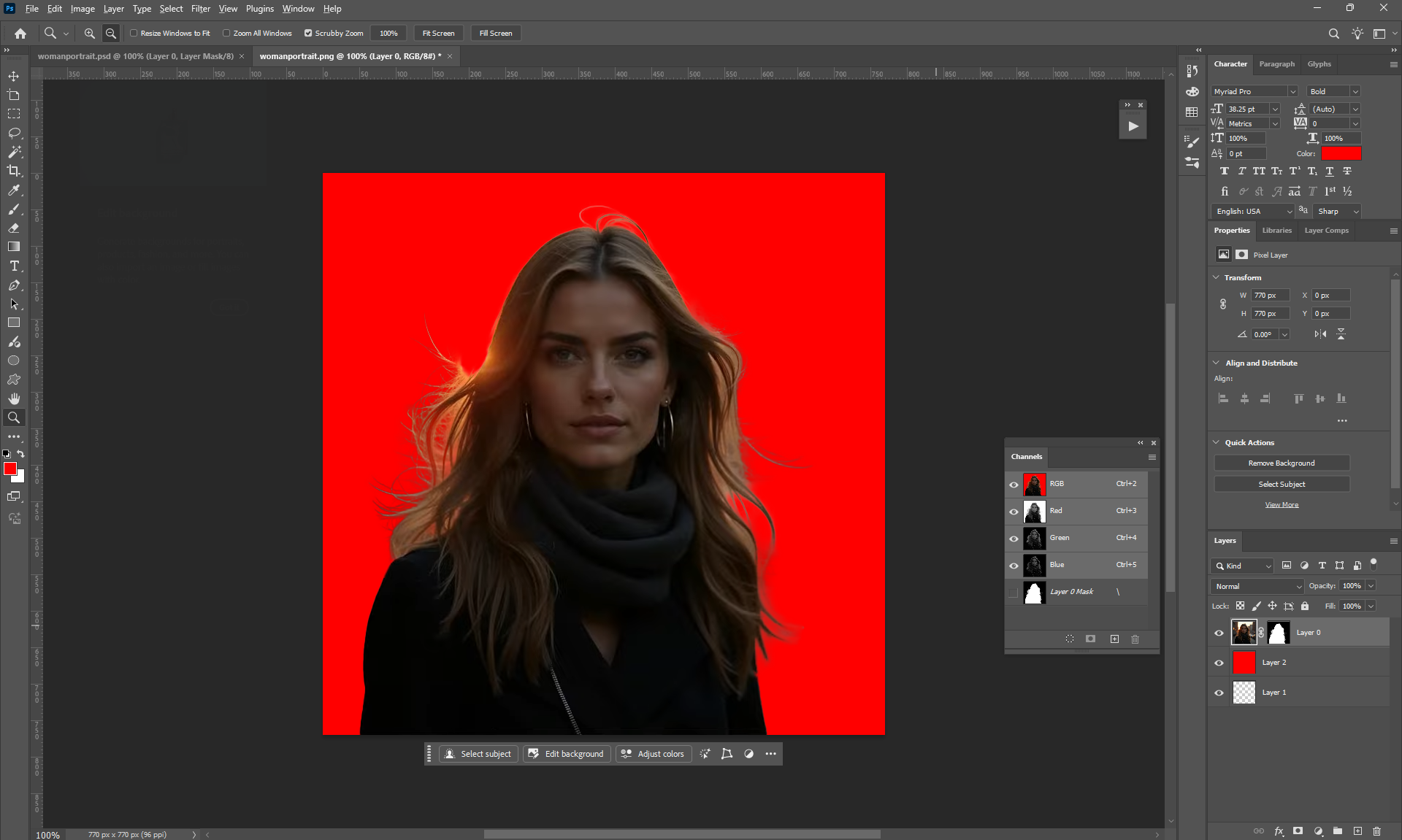The image size is (1402, 840).
Task: Select the Gradient tool
Action: [x=14, y=247]
